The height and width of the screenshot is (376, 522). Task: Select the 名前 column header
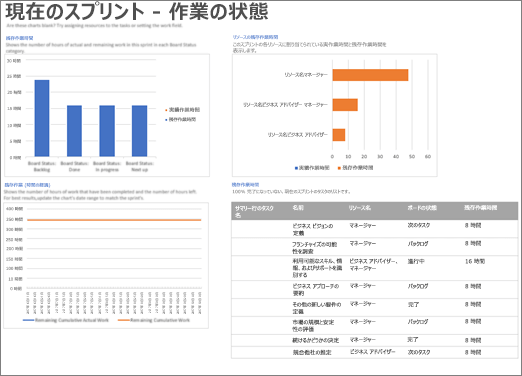(x=298, y=208)
